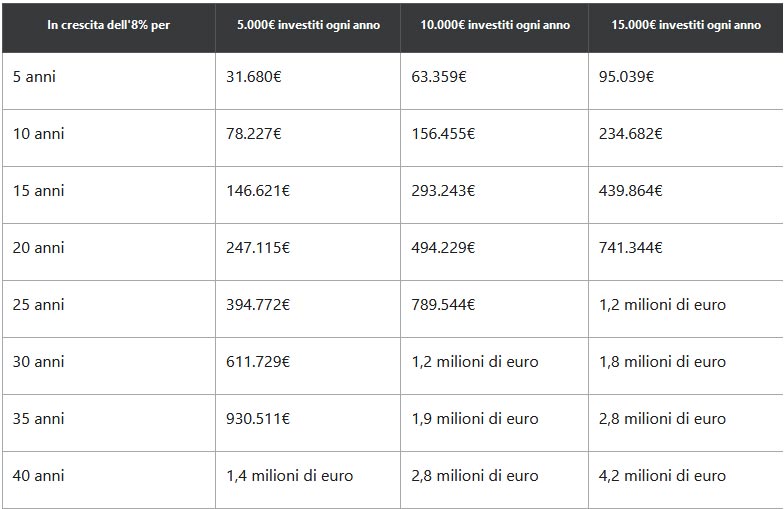Click the "25 anni" row label
The image size is (784, 509).
click(39, 304)
